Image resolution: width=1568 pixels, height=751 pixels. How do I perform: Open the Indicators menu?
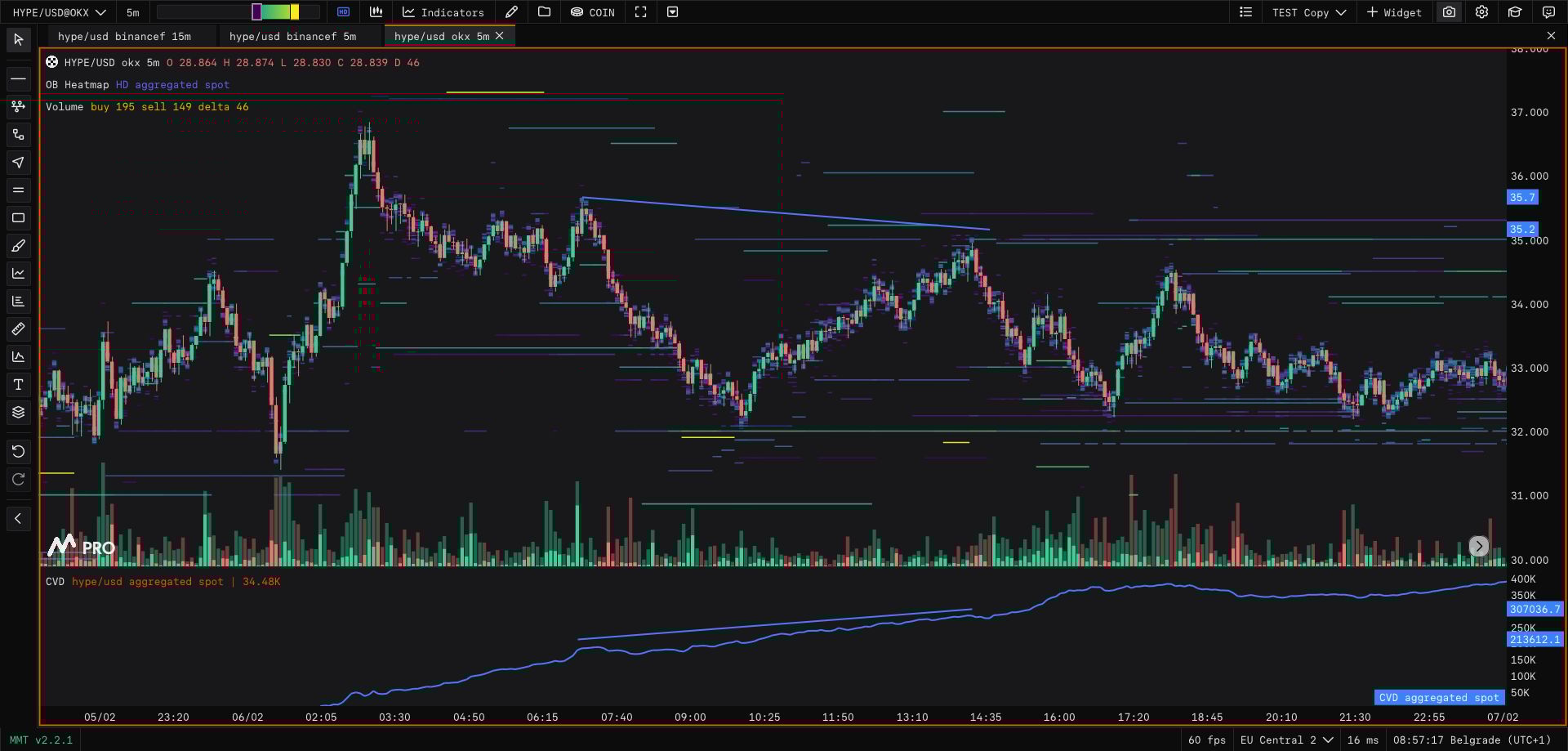pos(443,12)
